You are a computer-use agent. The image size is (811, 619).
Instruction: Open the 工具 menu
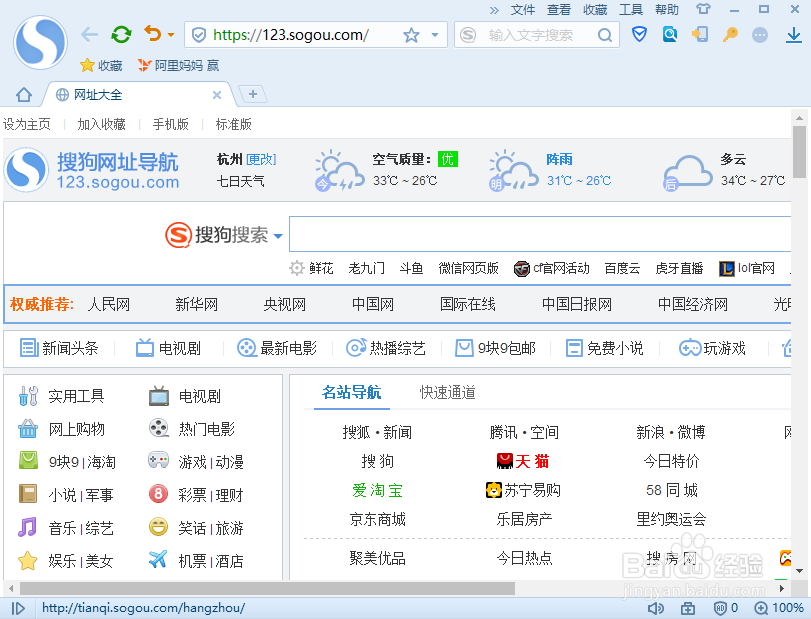631,10
